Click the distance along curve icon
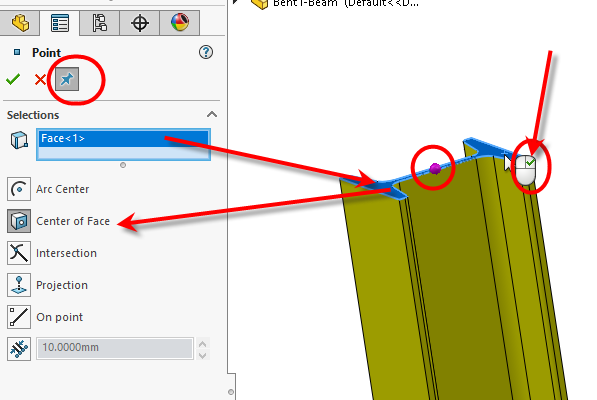The width and height of the screenshot is (597, 400). (19, 349)
